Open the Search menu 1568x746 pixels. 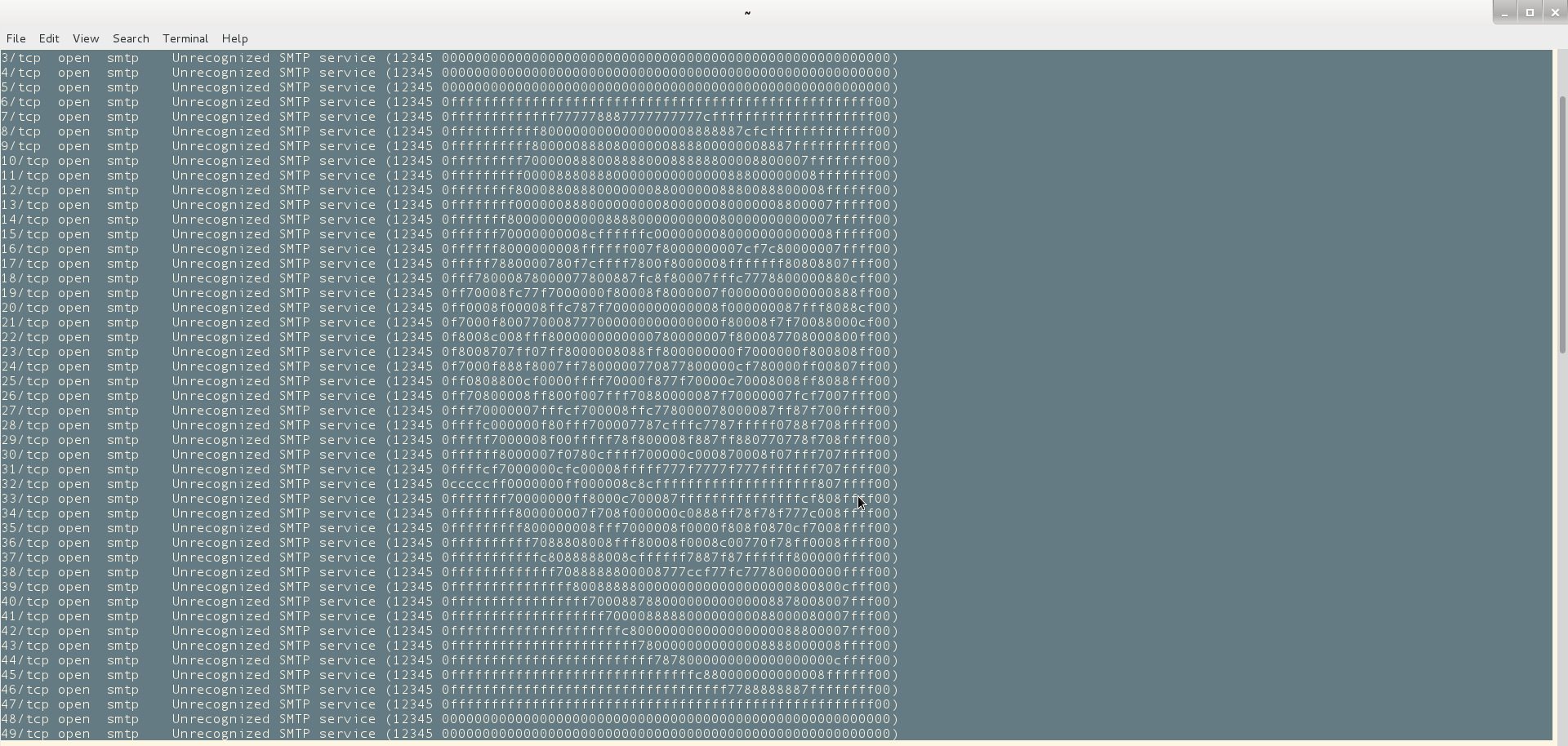point(131,38)
